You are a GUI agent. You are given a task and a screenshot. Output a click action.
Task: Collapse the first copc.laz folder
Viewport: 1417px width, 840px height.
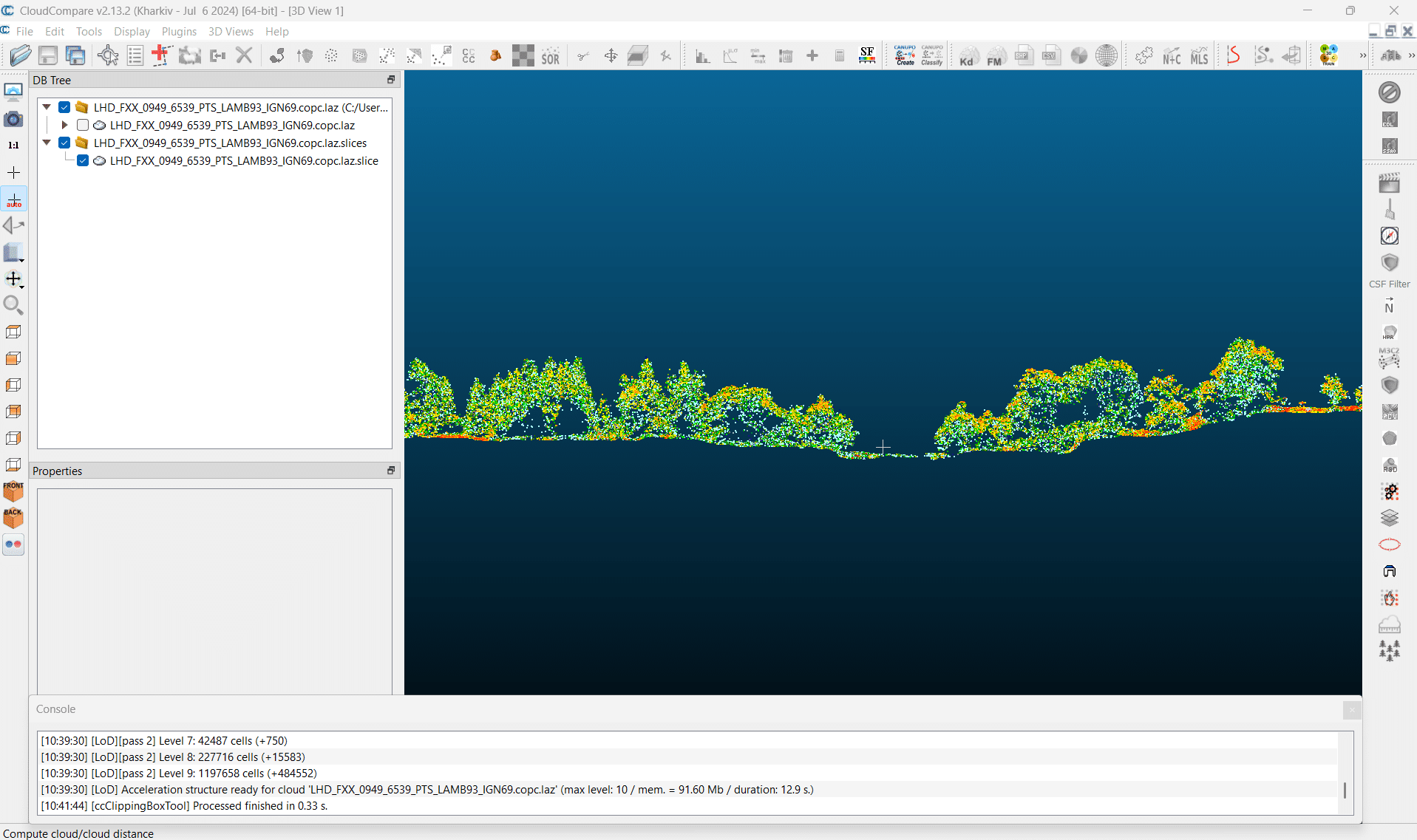(47, 107)
